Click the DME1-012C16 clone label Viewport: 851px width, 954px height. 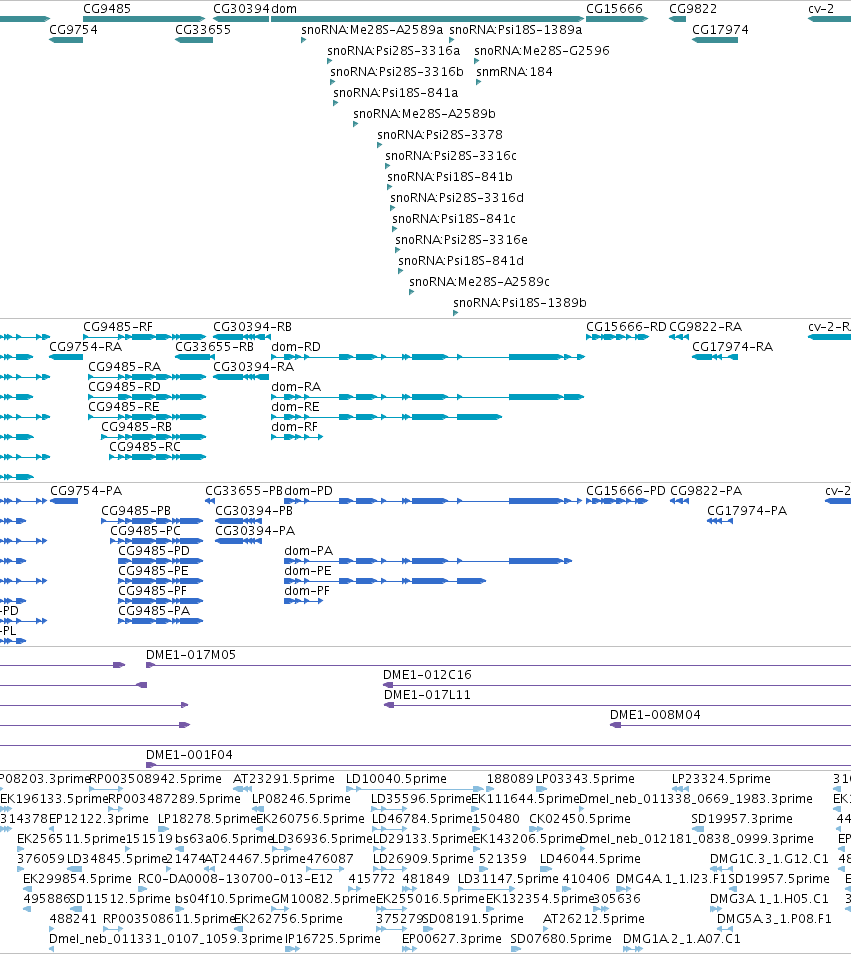point(427,675)
